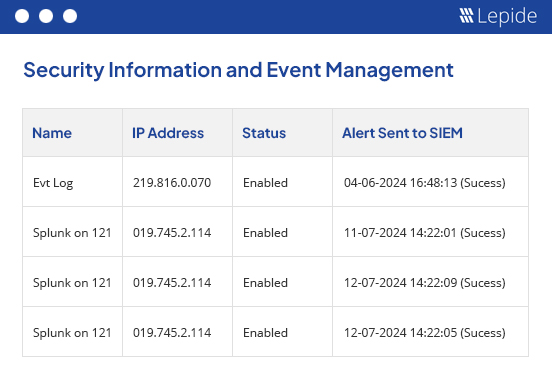This screenshot has width=552, height=380.
Task: Select Splunk on 121 in the 14:22:05 row
Action: click(72, 333)
